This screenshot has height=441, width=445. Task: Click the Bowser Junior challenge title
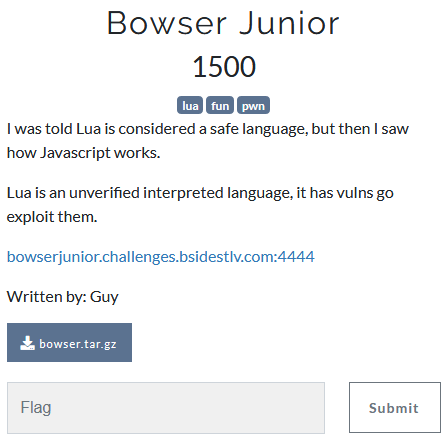[x=223, y=23]
